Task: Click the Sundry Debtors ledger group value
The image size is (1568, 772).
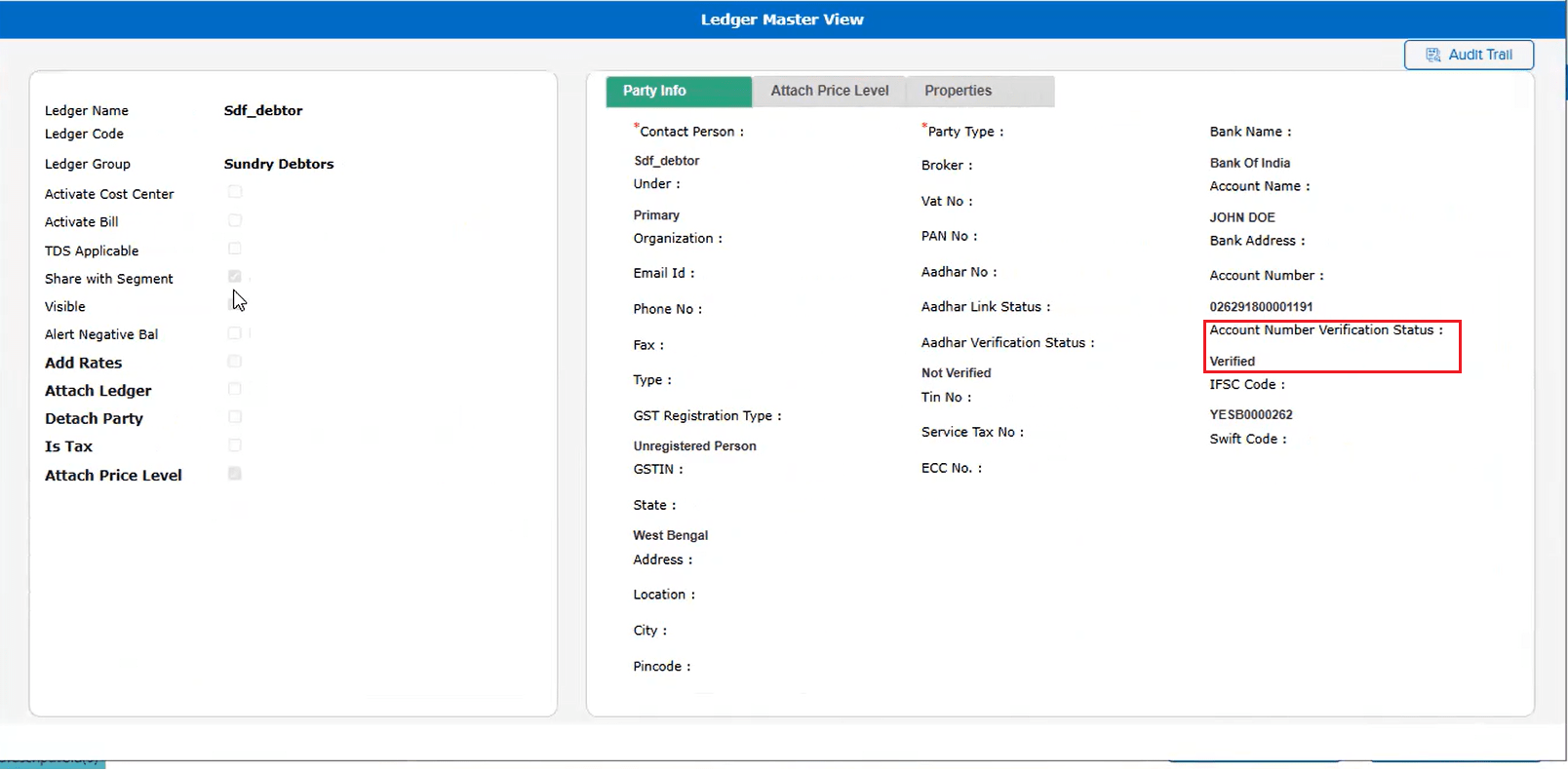Action: 279,164
